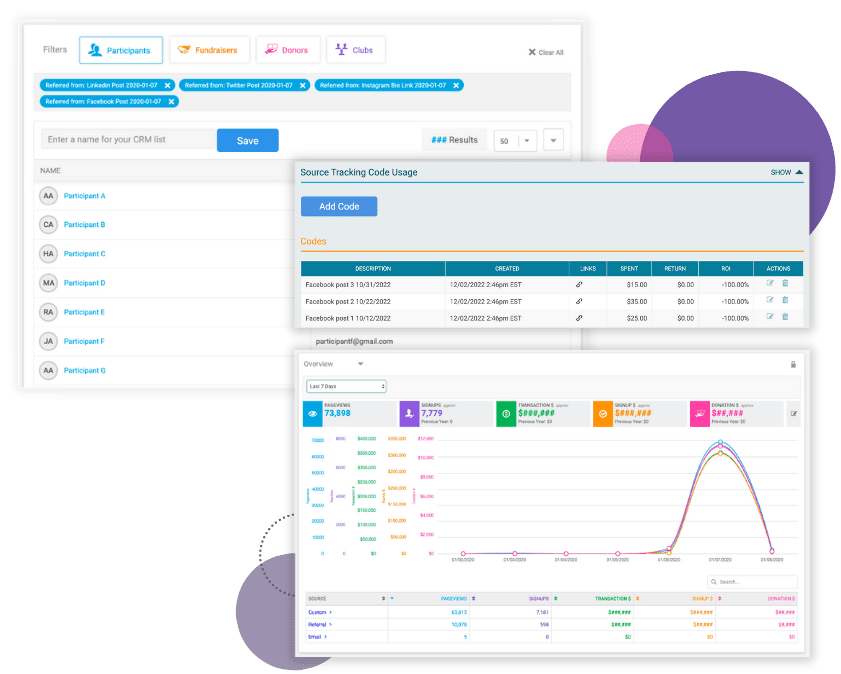Click the CRM list name input field

pos(128,139)
